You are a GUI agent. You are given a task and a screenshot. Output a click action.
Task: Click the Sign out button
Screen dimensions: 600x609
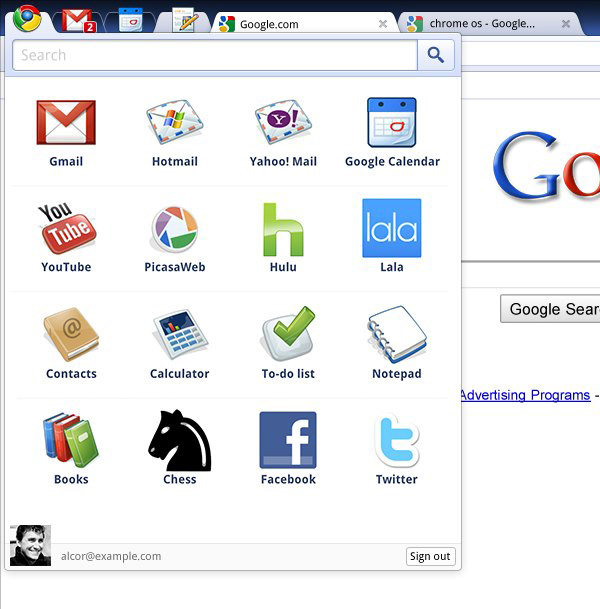coord(430,556)
